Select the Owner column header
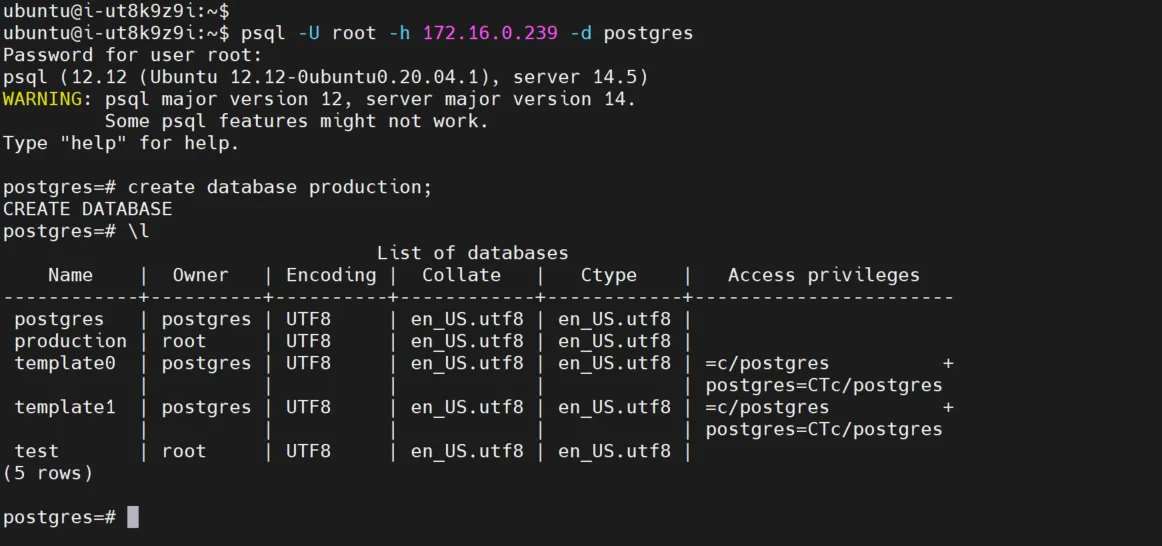1162x546 pixels. point(200,275)
